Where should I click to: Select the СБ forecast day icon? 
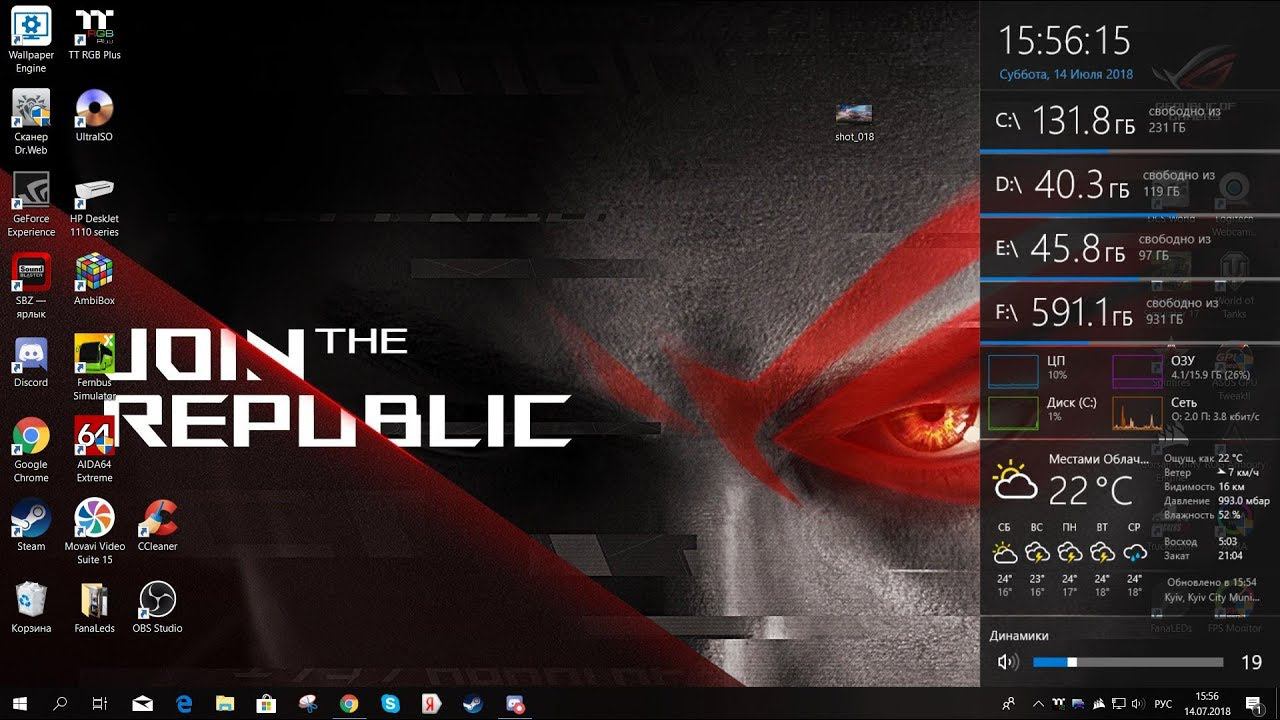point(1005,552)
